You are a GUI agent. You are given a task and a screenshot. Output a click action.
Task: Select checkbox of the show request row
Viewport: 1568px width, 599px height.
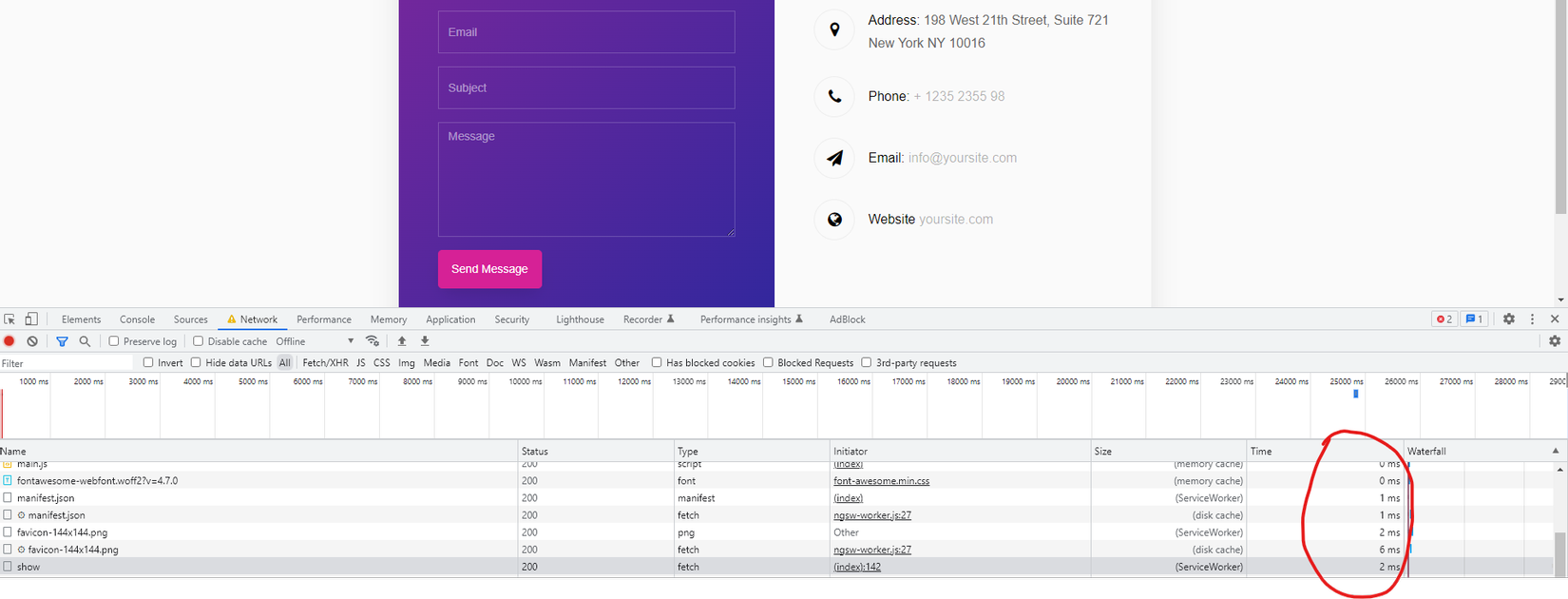click(x=8, y=567)
